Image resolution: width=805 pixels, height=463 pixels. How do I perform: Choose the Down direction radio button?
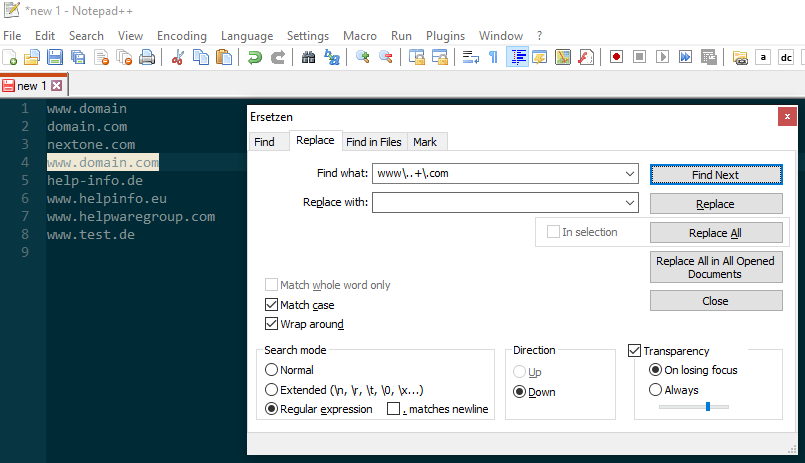click(520, 392)
